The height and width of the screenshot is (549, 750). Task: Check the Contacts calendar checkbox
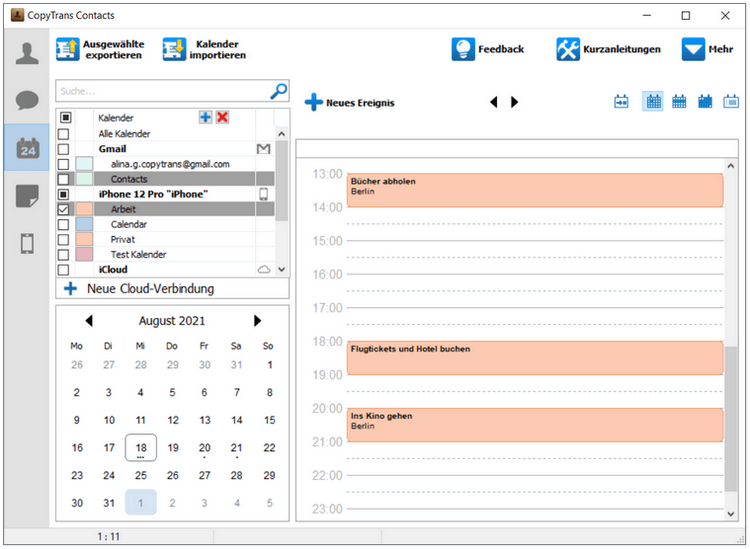63,179
